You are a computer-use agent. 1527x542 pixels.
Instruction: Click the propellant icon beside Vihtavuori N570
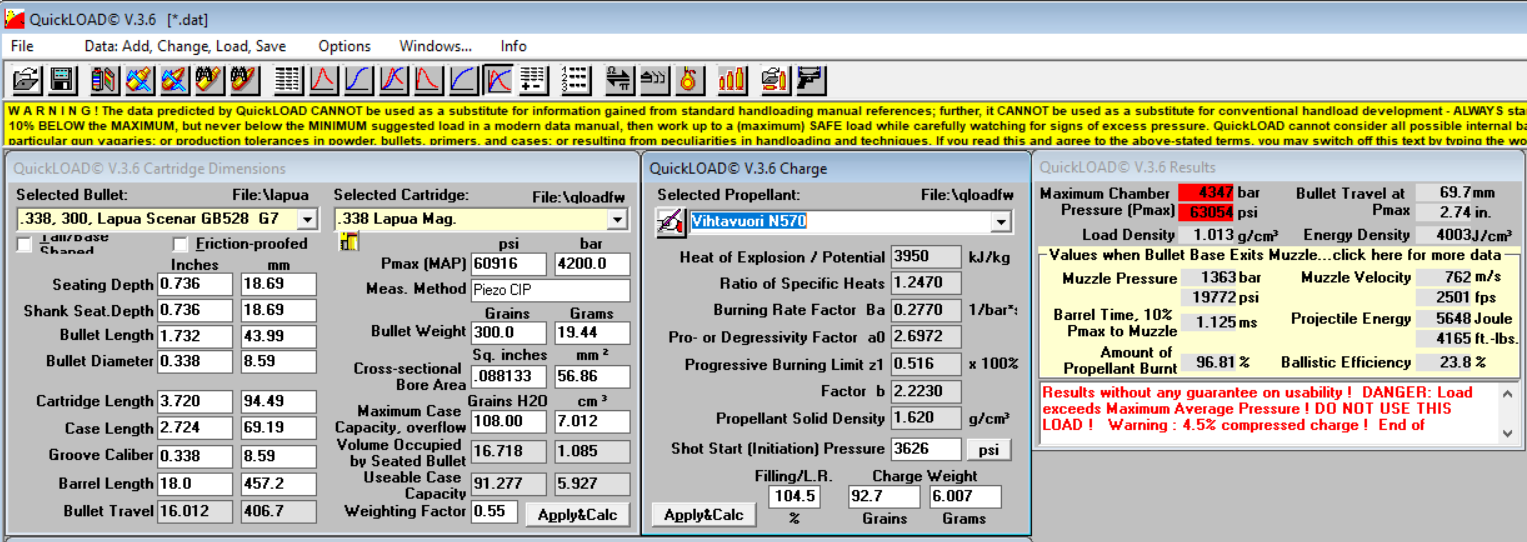(x=670, y=222)
